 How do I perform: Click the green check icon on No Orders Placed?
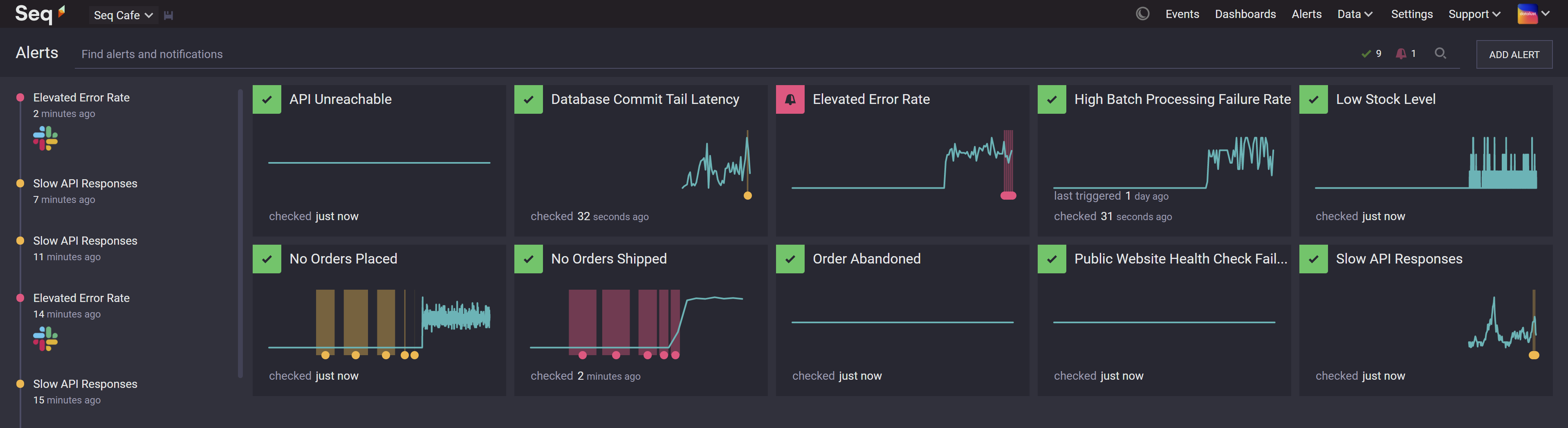pyautogui.click(x=267, y=259)
